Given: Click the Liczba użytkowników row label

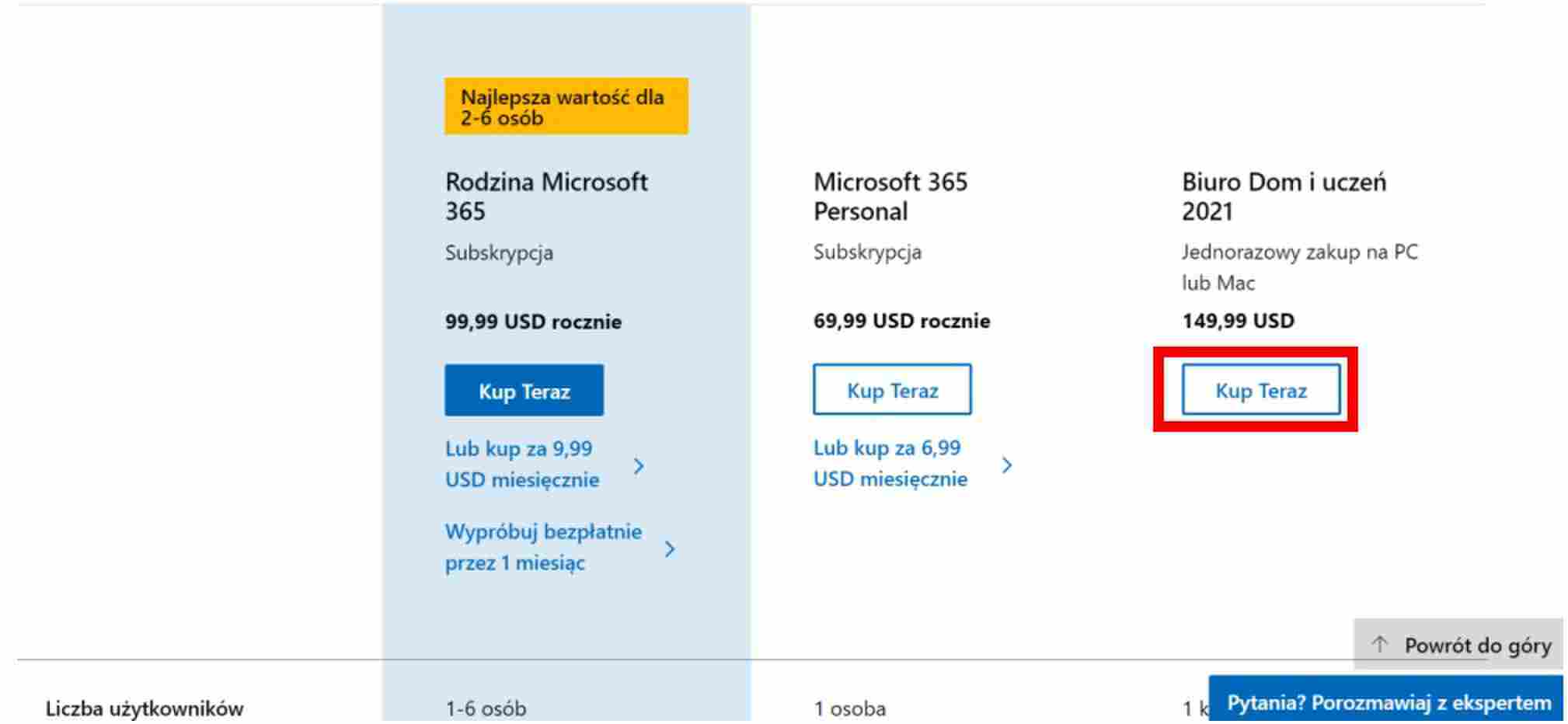Looking at the screenshot, I should point(145,708).
